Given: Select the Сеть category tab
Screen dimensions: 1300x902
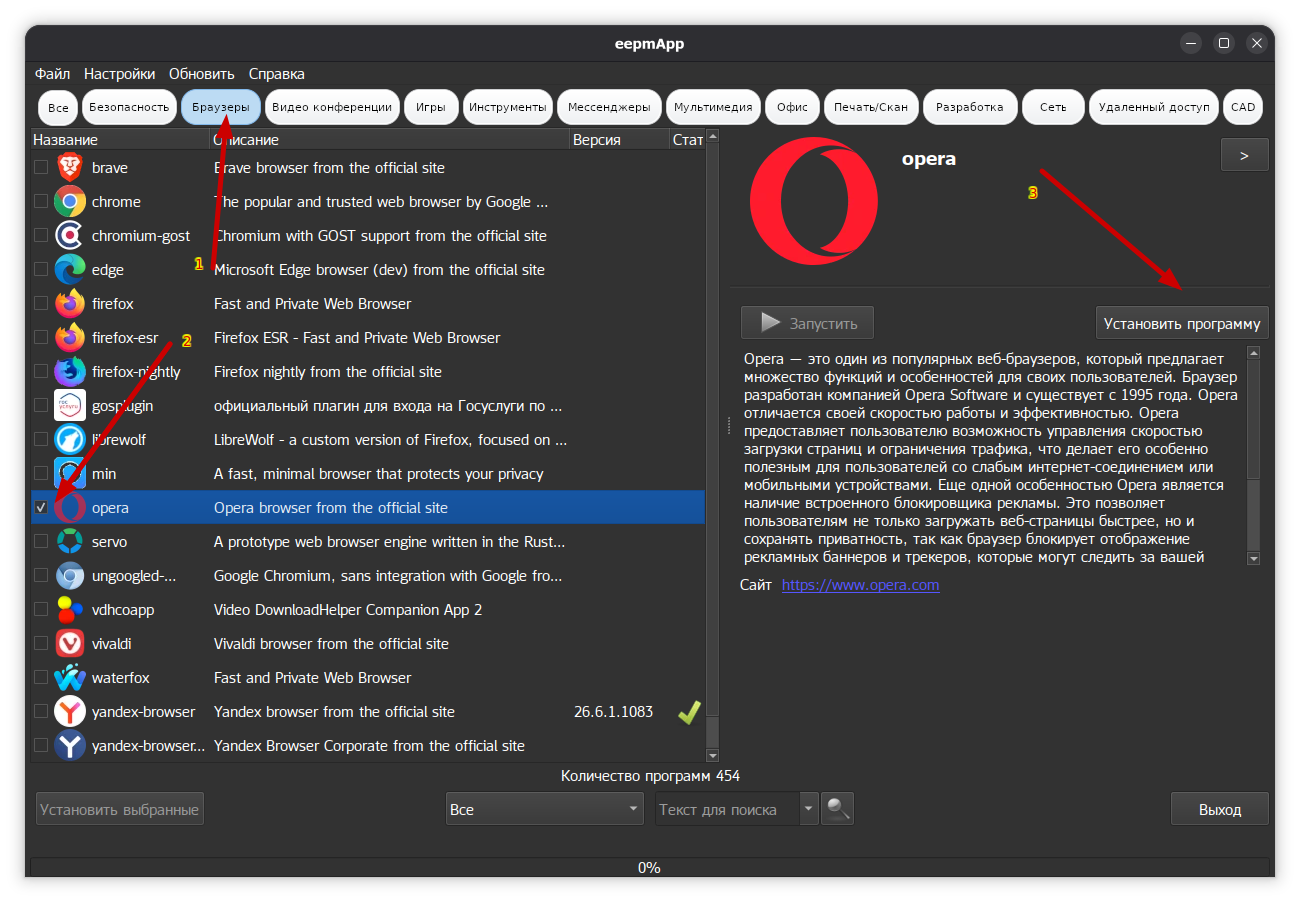Looking at the screenshot, I should (1053, 107).
